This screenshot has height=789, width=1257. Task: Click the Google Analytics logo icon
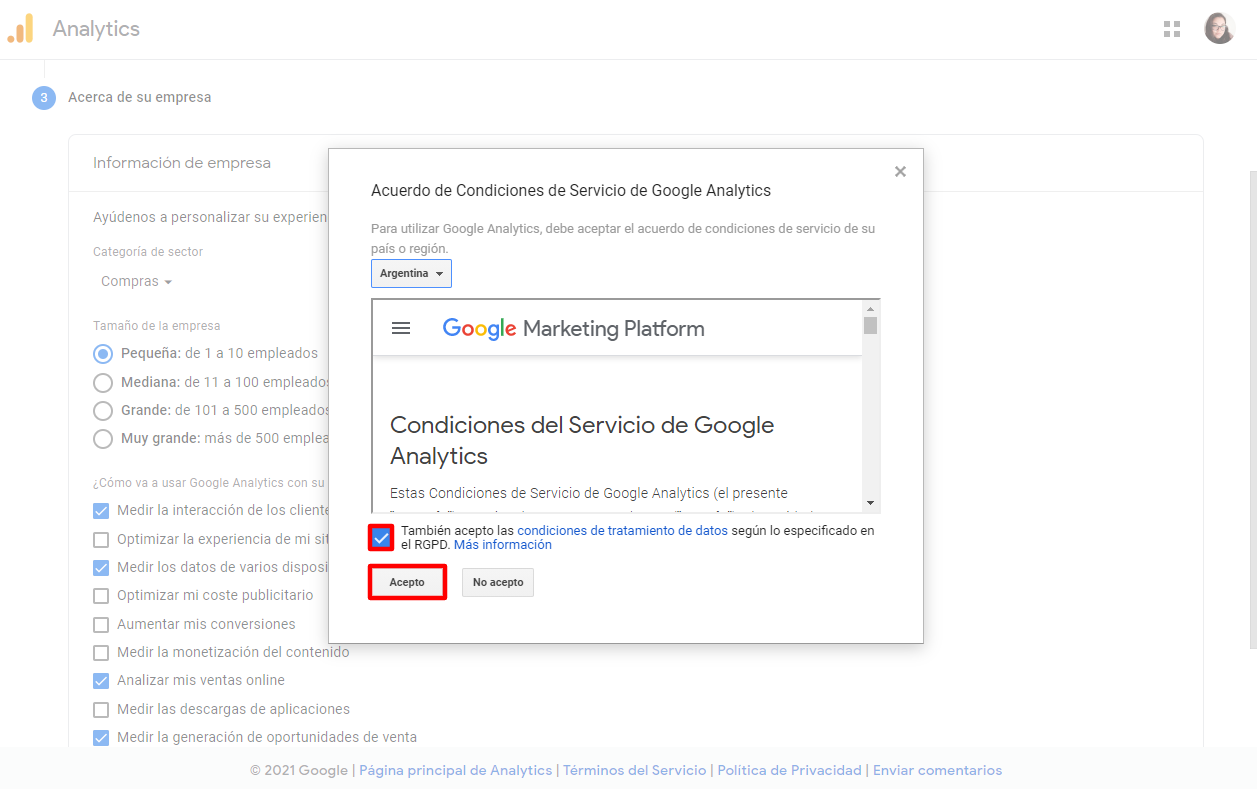[20, 29]
